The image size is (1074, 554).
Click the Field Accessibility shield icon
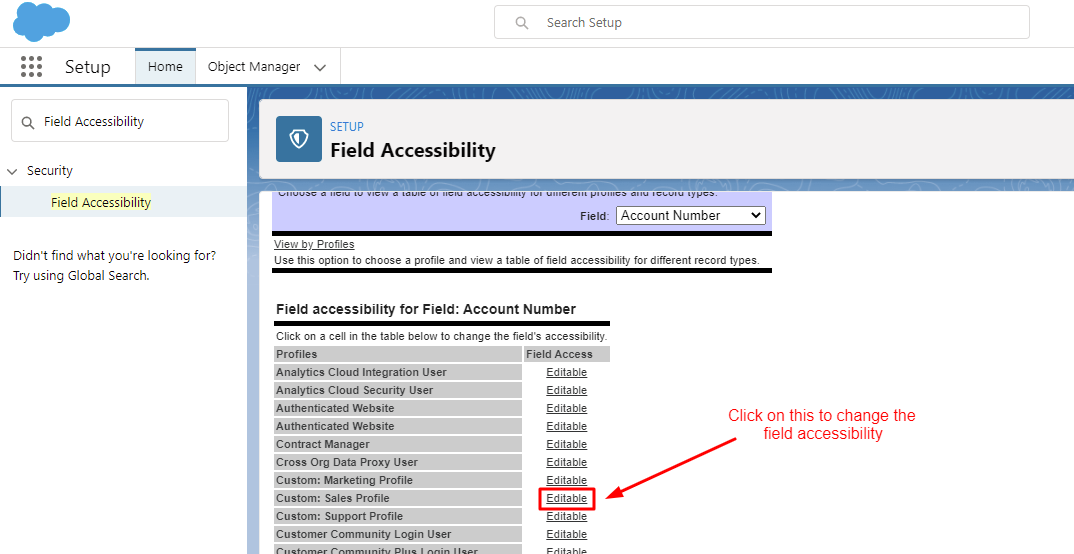299,139
